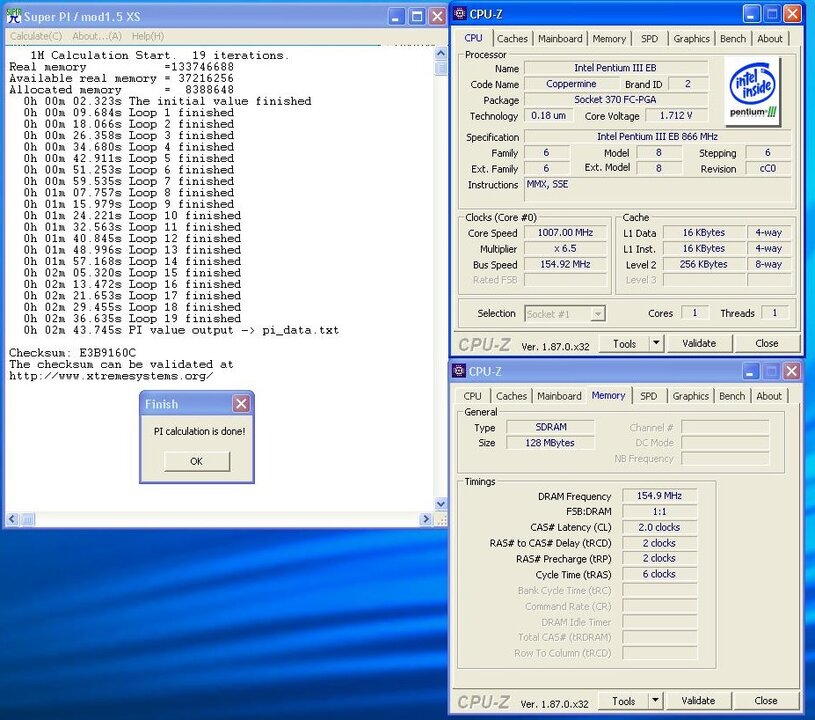815x720 pixels.
Task: Switch to Caches tab in upper CPU-Z
Action: click(x=512, y=38)
